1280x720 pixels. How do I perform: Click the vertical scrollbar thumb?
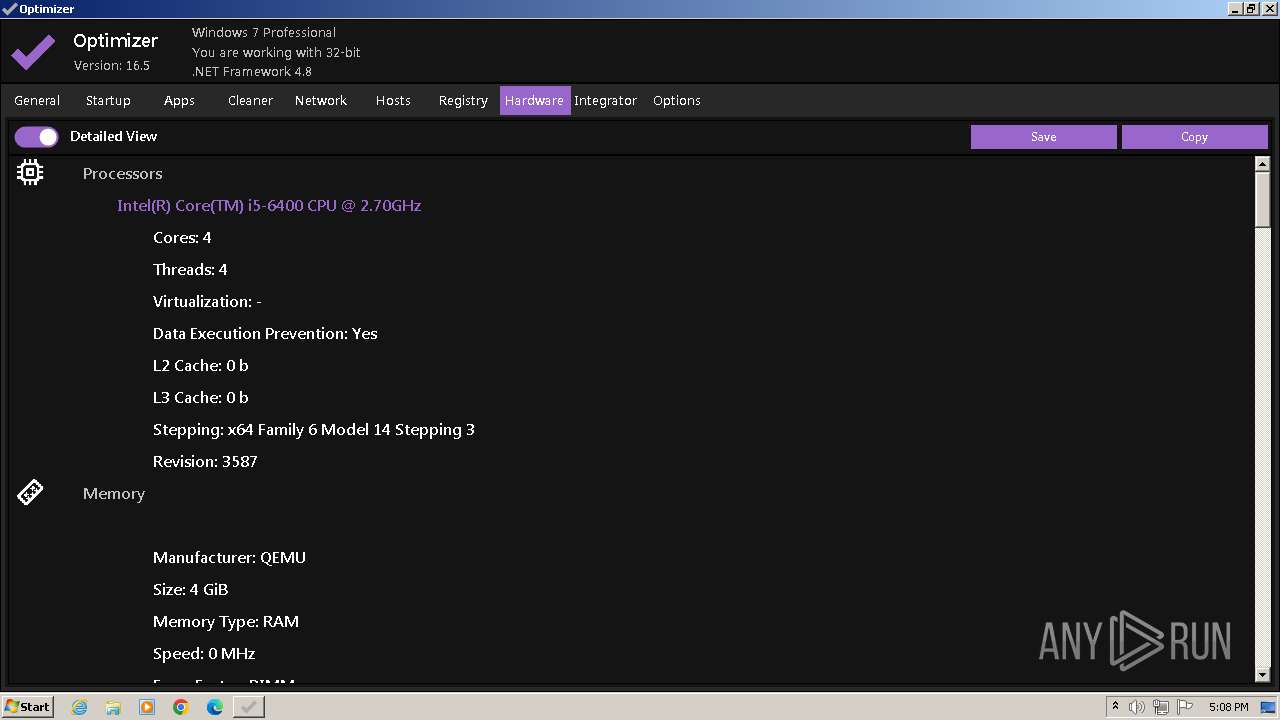tap(1262, 200)
